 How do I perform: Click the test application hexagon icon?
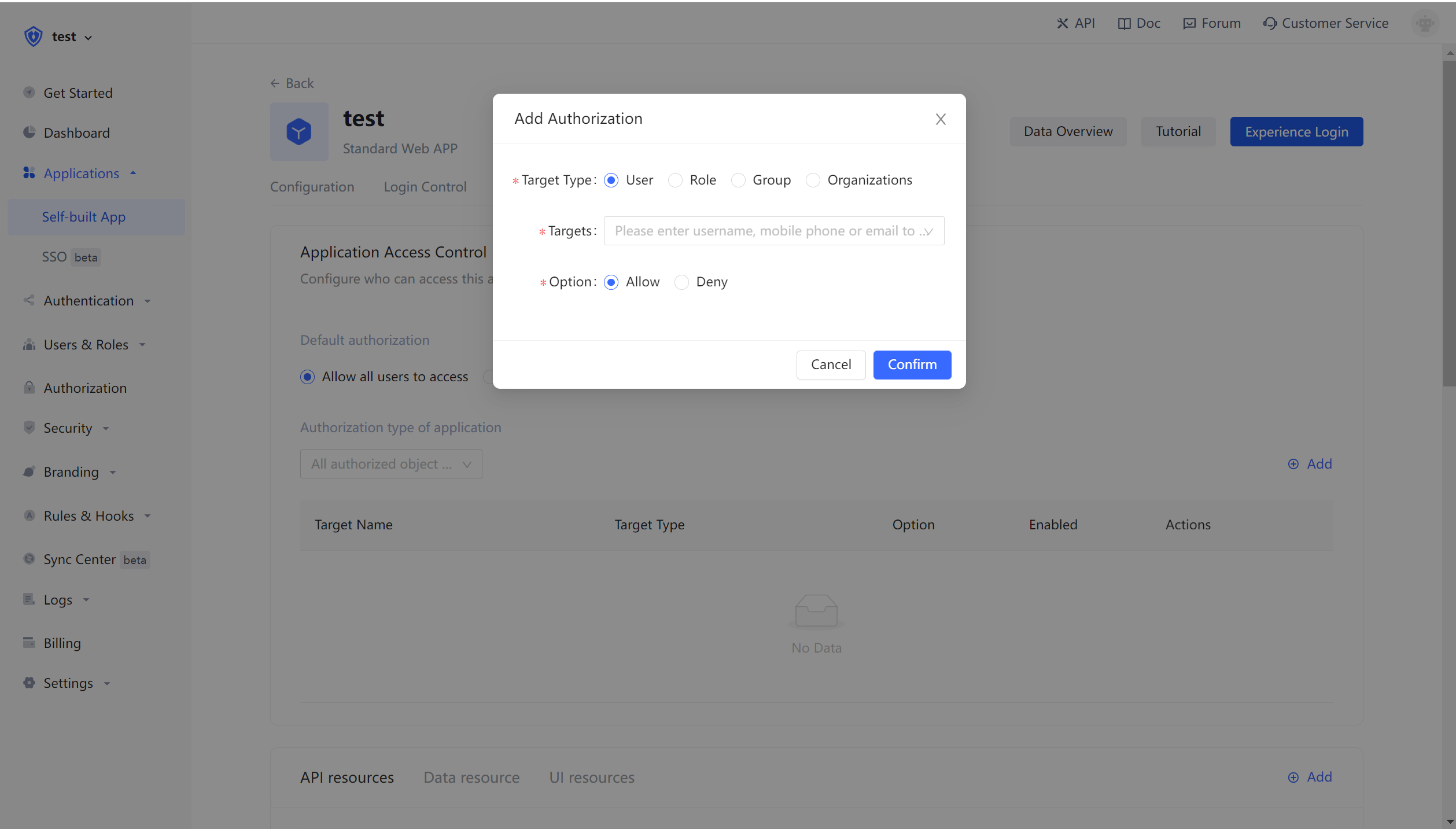coord(298,132)
